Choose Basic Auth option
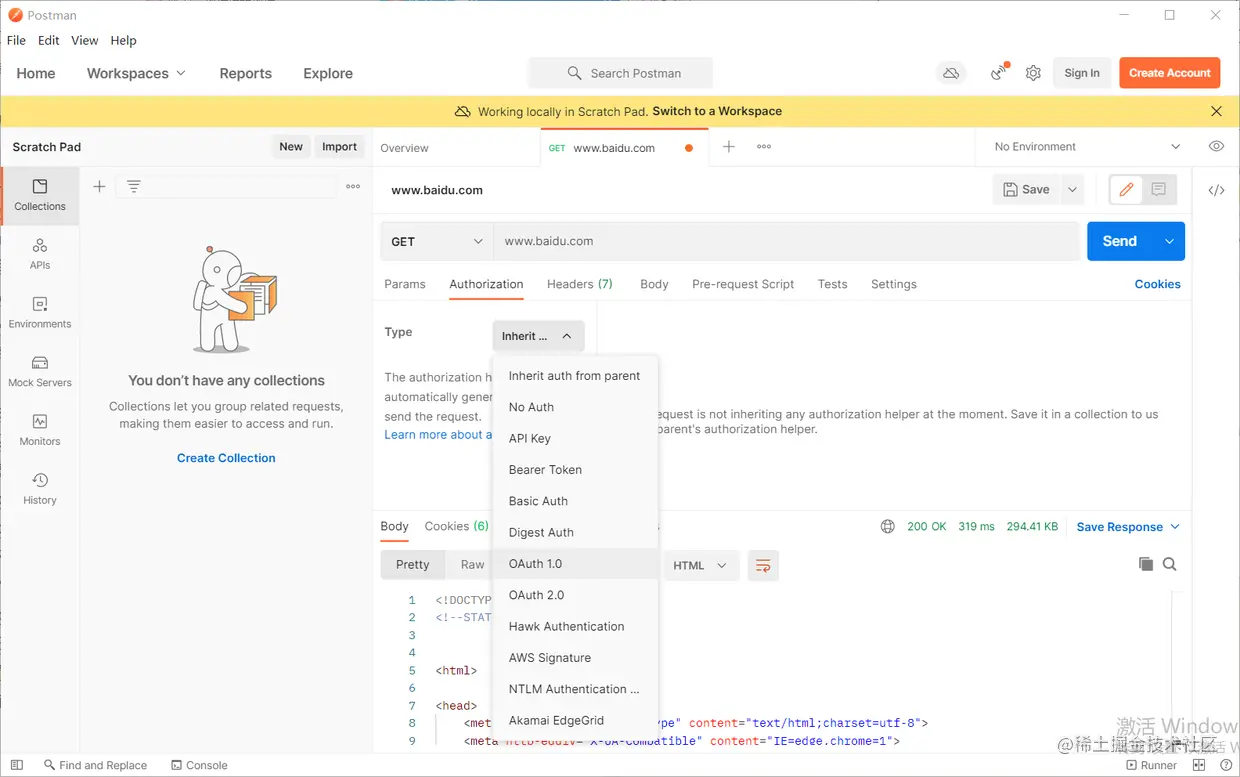1240x777 pixels. coord(576,501)
